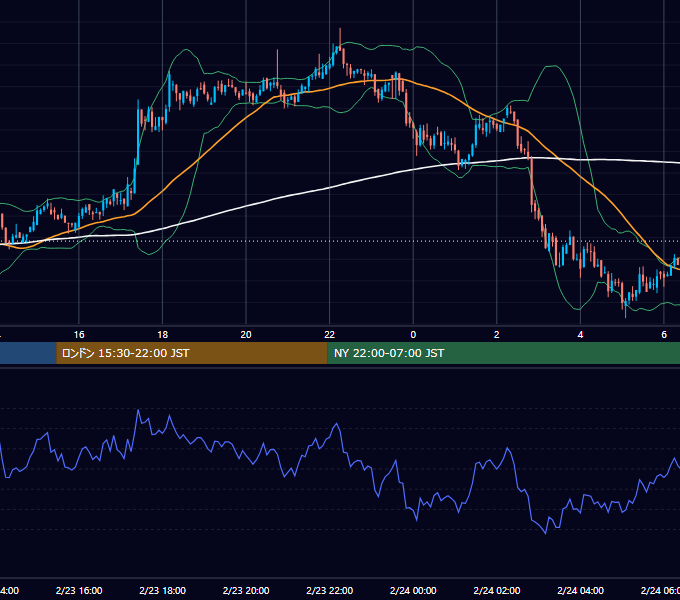This screenshot has width=680, height=600.
Task: Click the 2/23 18:00 label on lower axis
Action: [163, 590]
